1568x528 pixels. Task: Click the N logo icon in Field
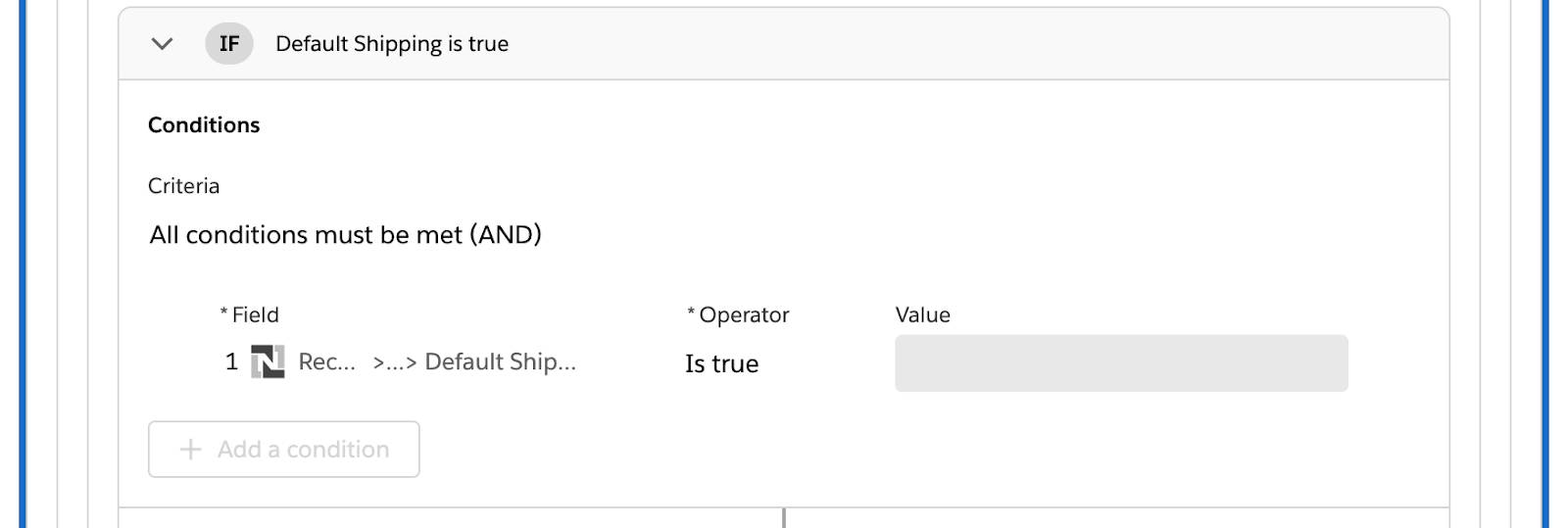pos(268,362)
